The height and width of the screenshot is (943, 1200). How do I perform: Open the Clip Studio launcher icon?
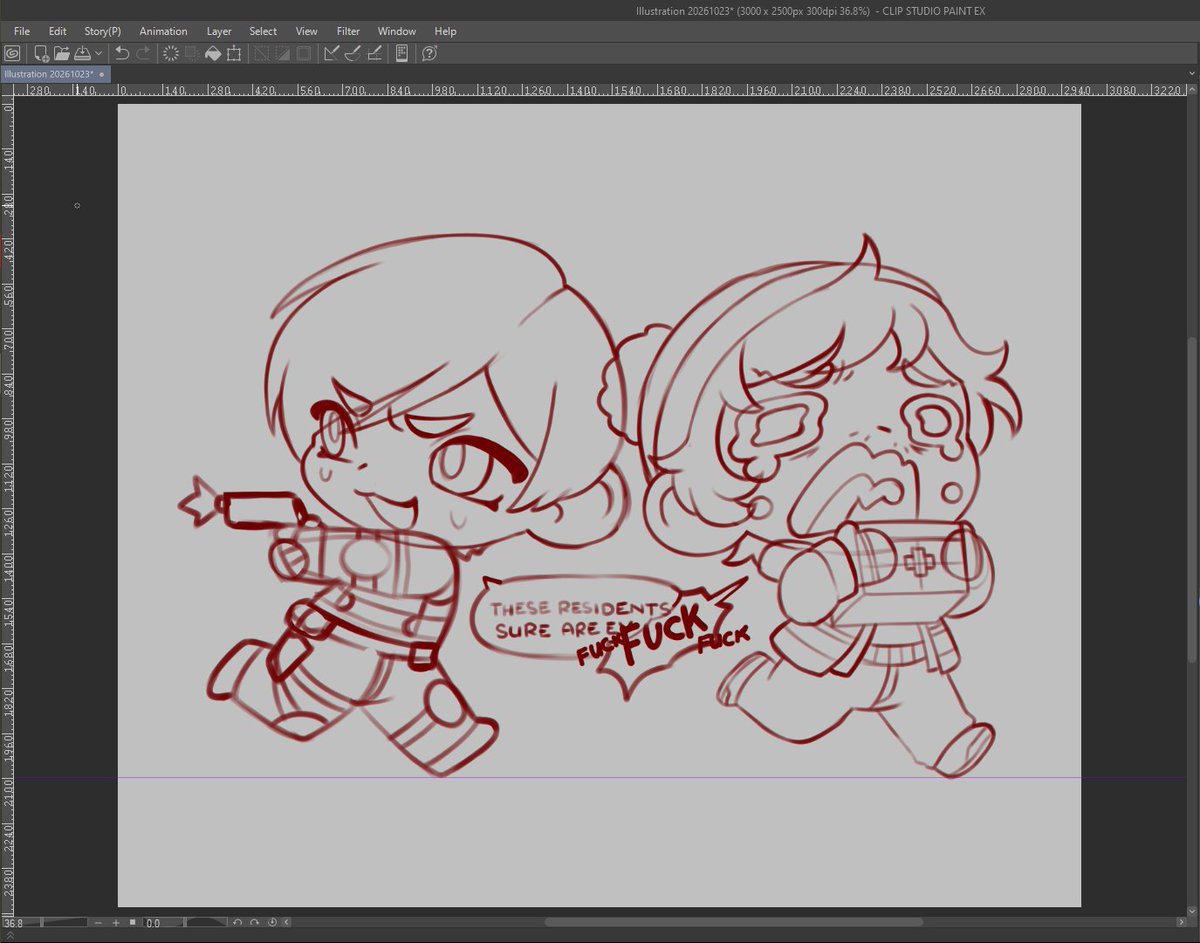point(12,53)
